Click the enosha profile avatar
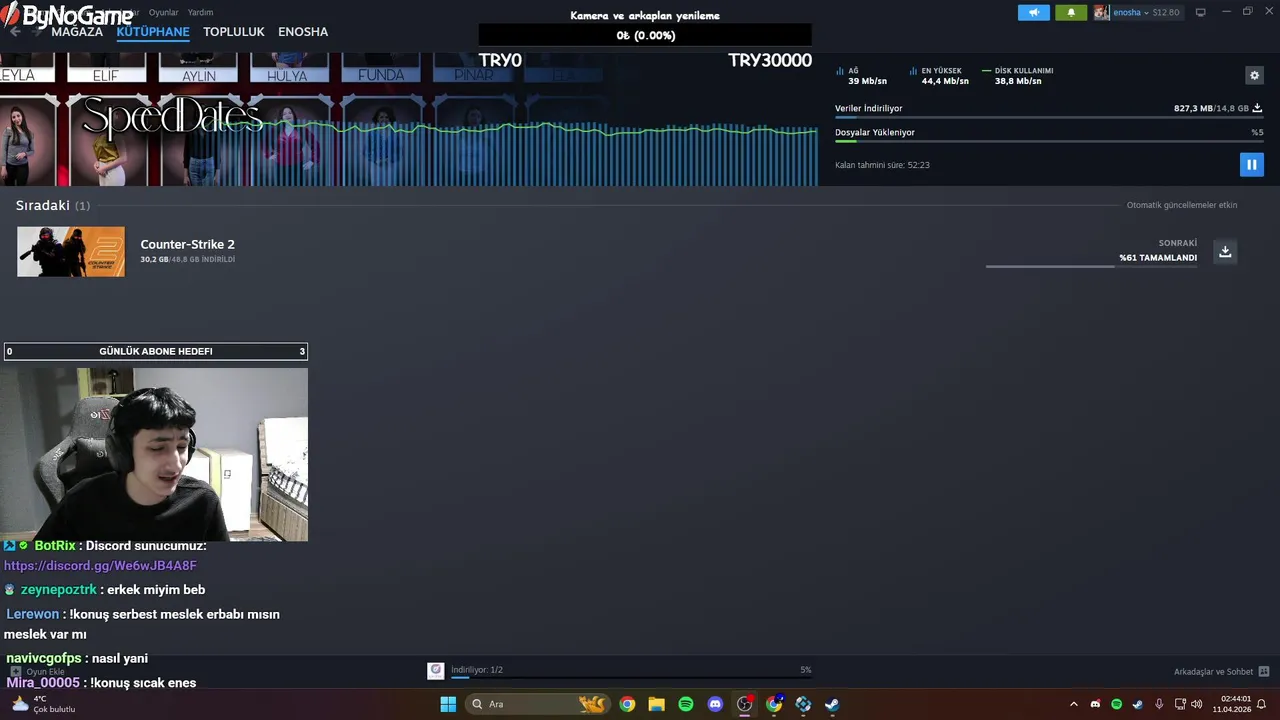Image resolution: width=1280 pixels, height=720 pixels. tap(1101, 12)
